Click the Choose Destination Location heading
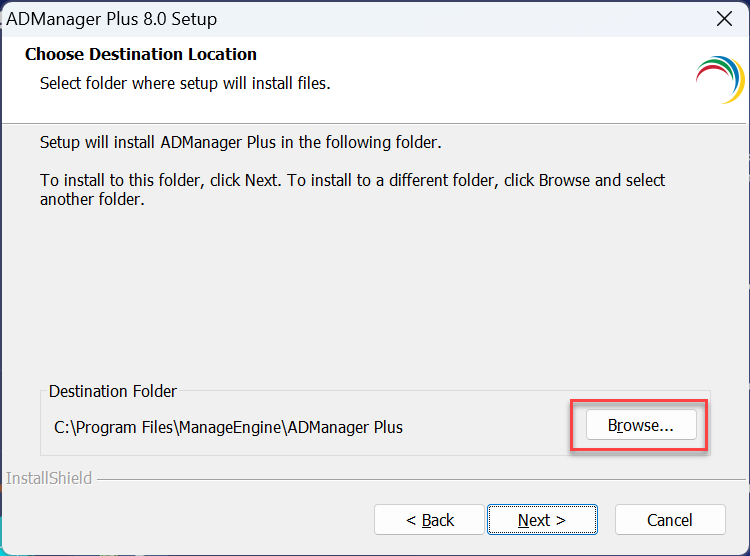Image resolution: width=750 pixels, height=556 pixels. tap(141, 54)
